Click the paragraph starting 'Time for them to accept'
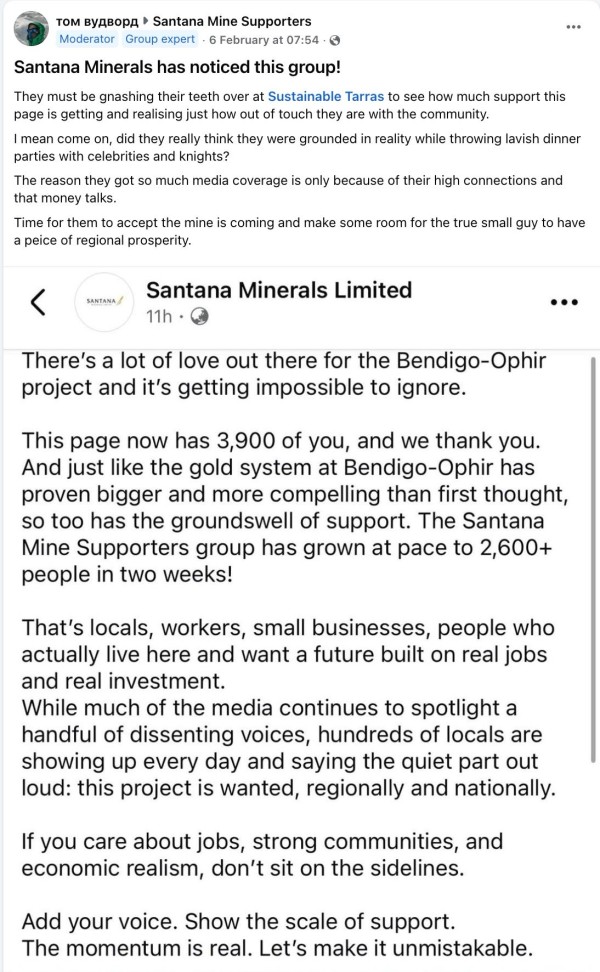The width and height of the screenshot is (600, 972). 300,231
